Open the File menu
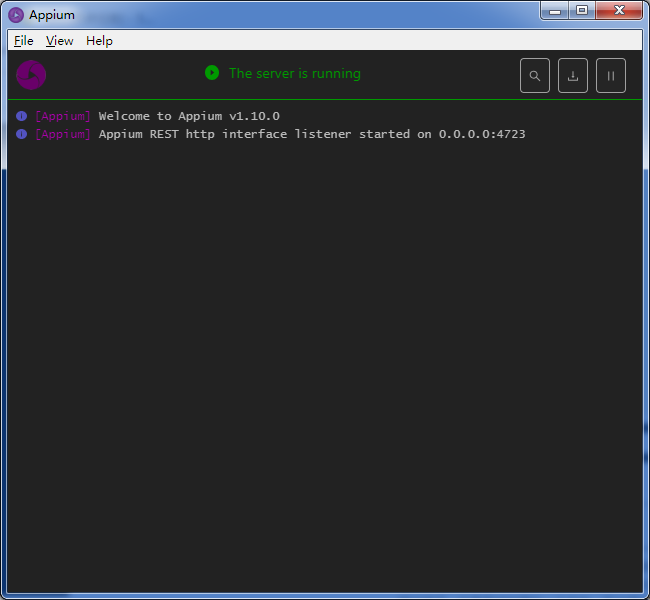 click(24, 41)
